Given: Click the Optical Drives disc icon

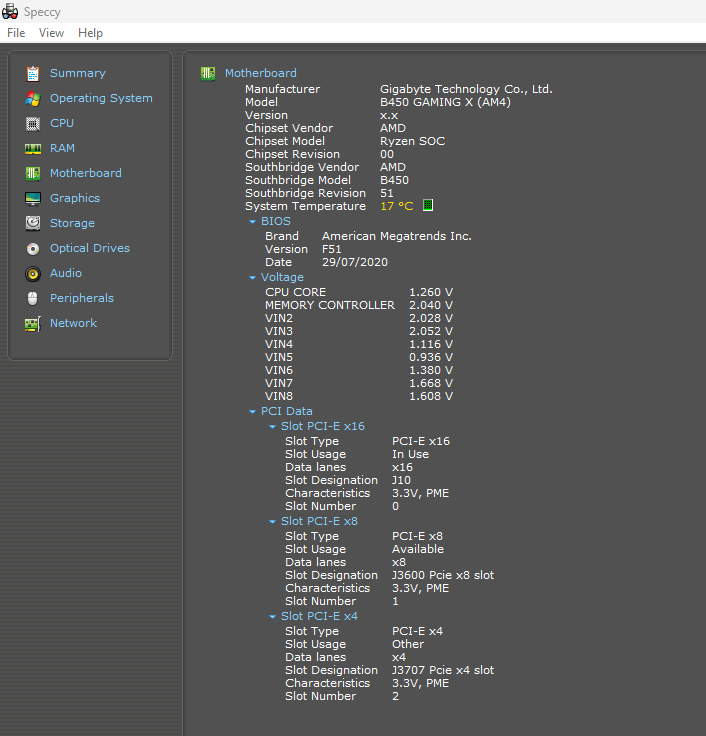Looking at the screenshot, I should [x=33, y=249].
